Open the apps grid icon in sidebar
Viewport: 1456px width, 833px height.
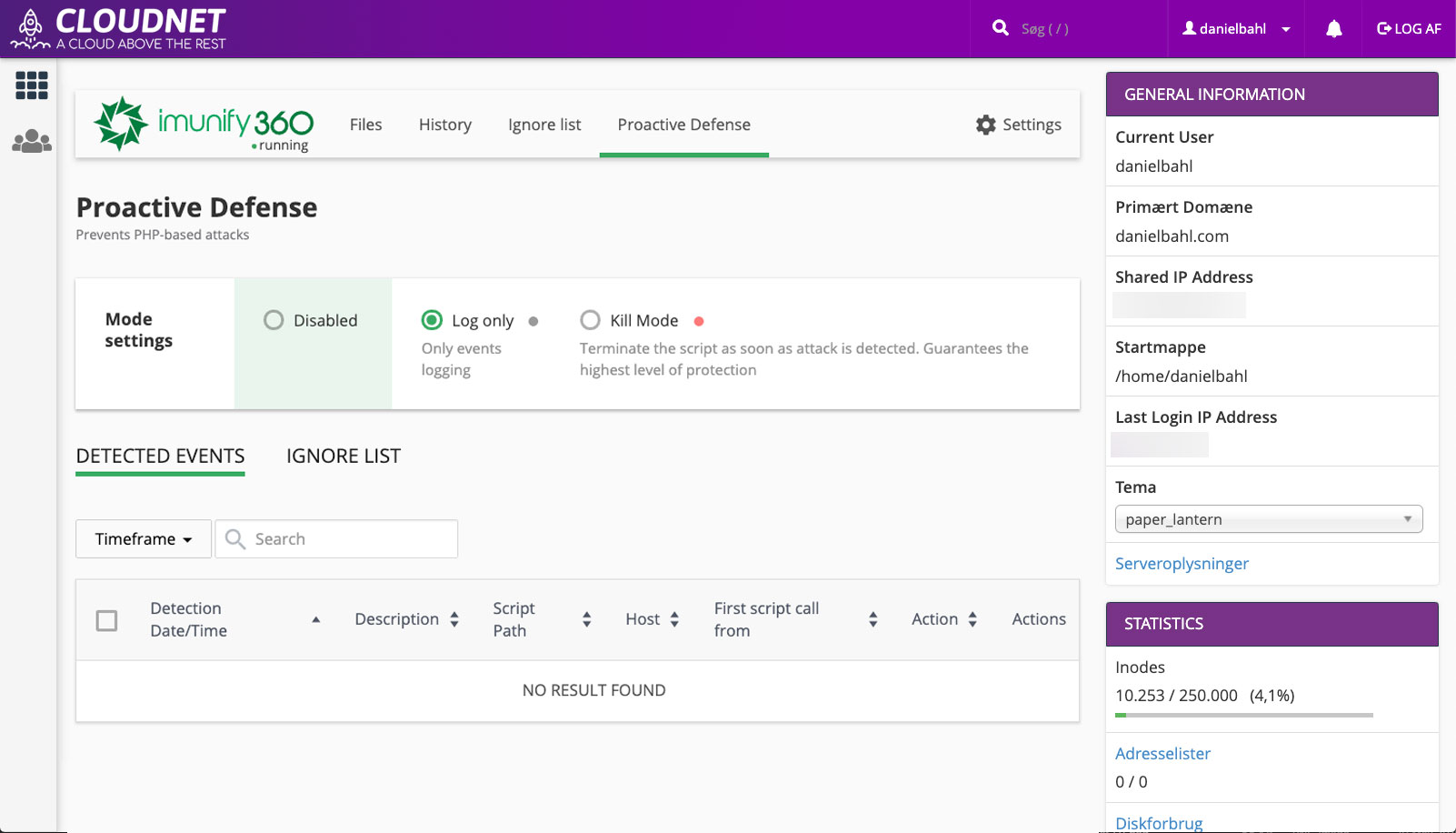coord(32,85)
